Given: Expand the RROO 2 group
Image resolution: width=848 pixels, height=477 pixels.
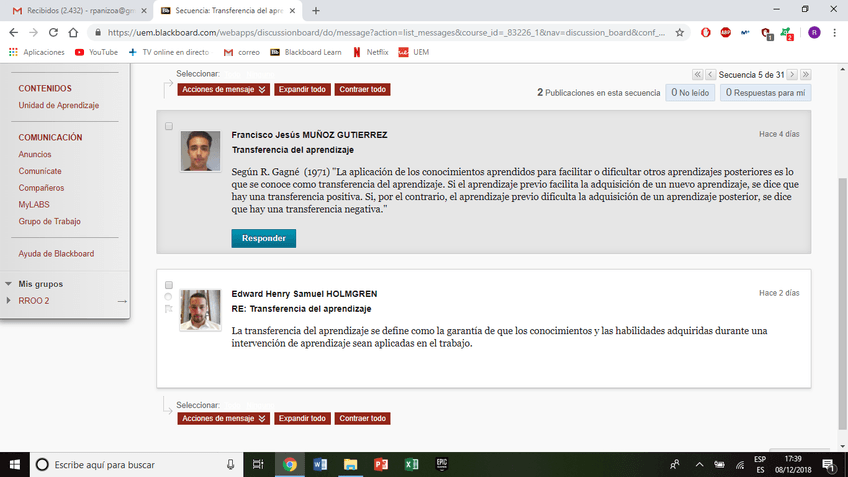Looking at the screenshot, I should click(x=8, y=300).
